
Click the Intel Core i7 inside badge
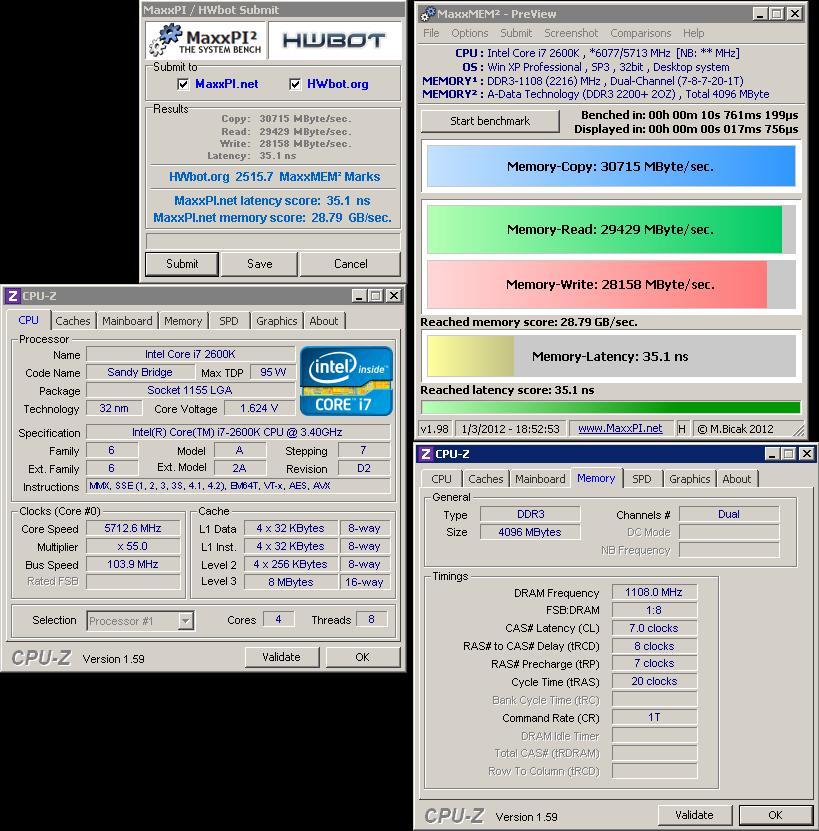[x=346, y=381]
